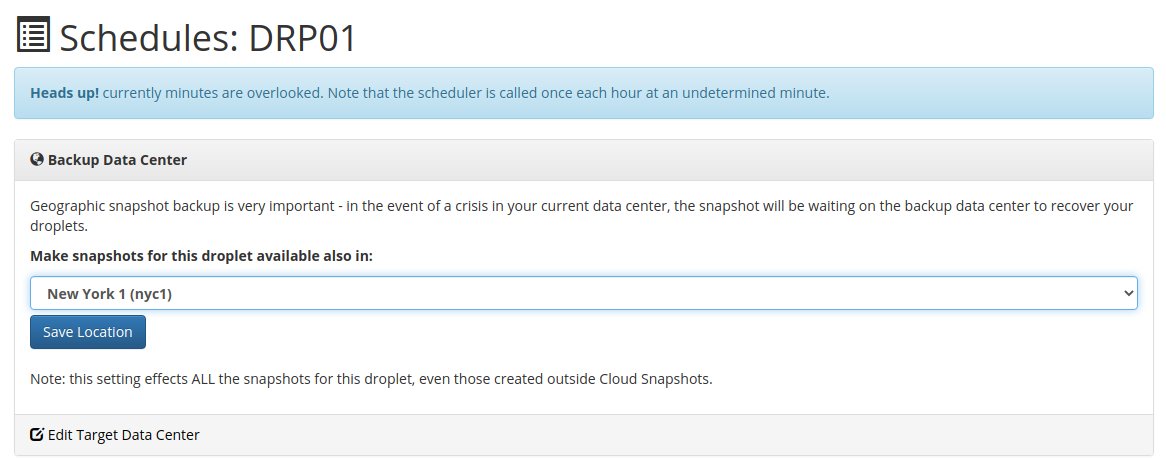Click the Heads up! alert banner
Image resolution: width=1166 pixels, height=473 pixels.
pos(584,93)
